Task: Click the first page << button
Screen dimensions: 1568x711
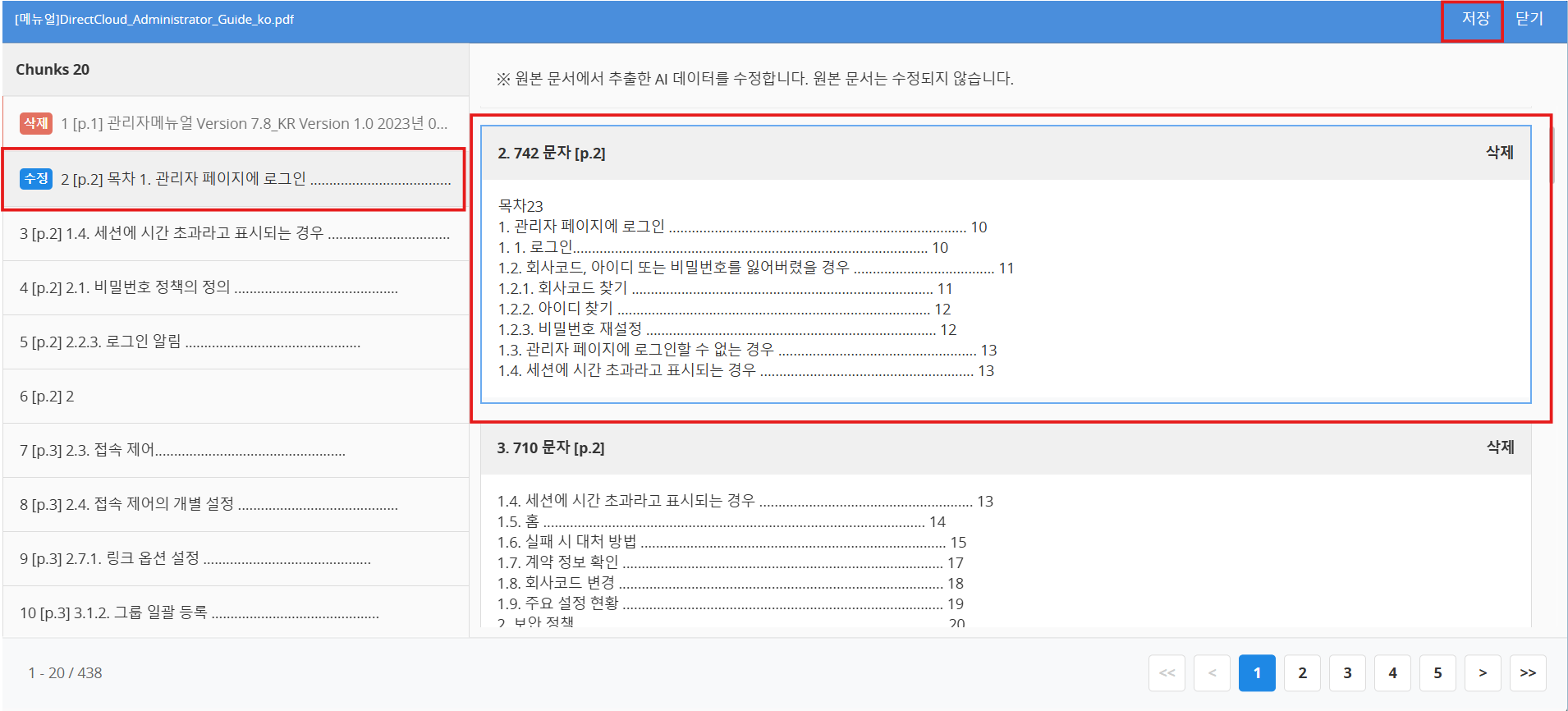Action: pyautogui.click(x=1167, y=673)
